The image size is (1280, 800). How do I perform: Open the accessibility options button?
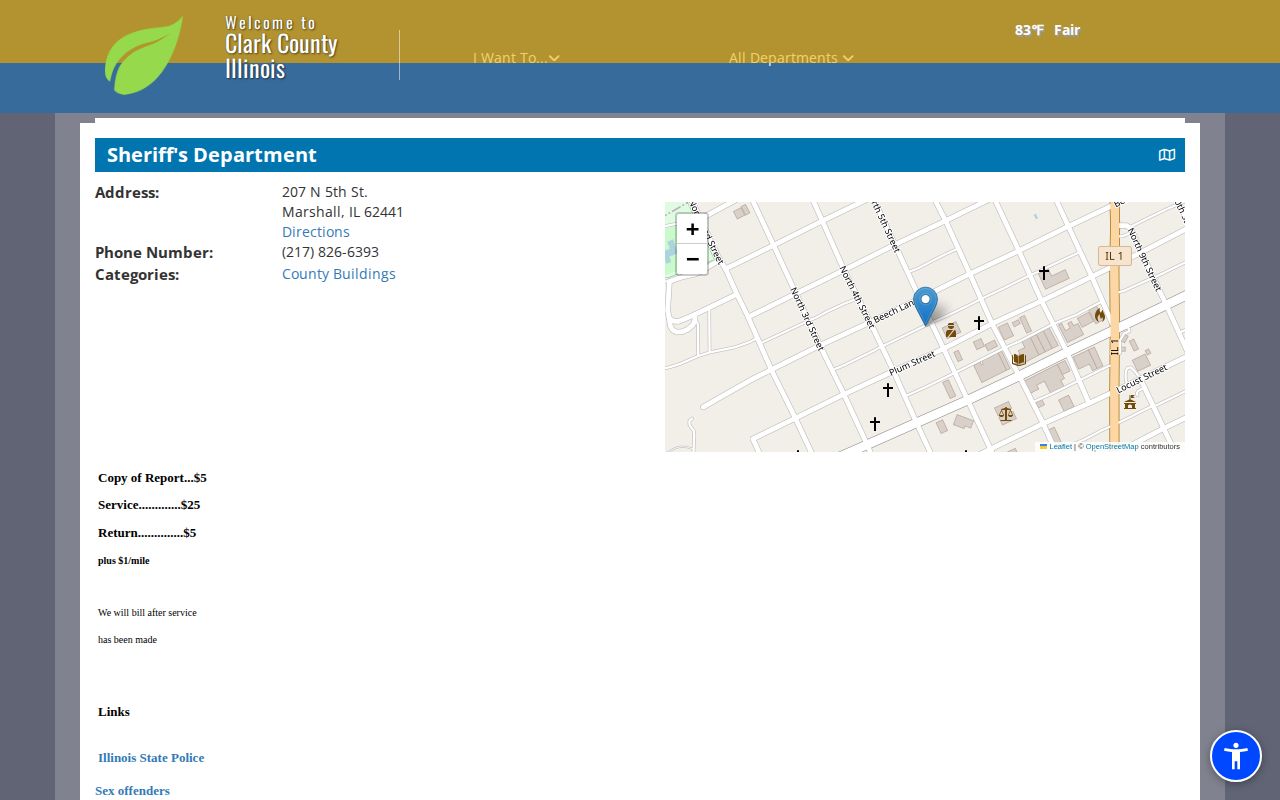(1236, 756)
